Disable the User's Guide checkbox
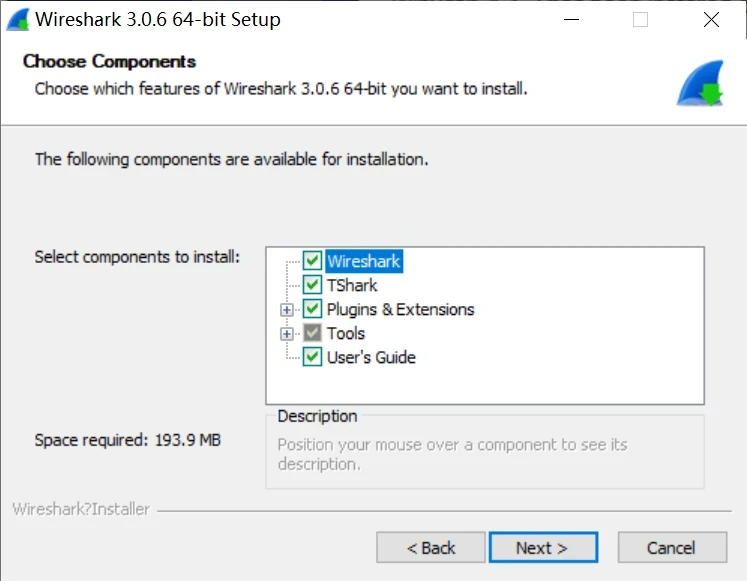 pyautogui.click(x=312, y=357)
